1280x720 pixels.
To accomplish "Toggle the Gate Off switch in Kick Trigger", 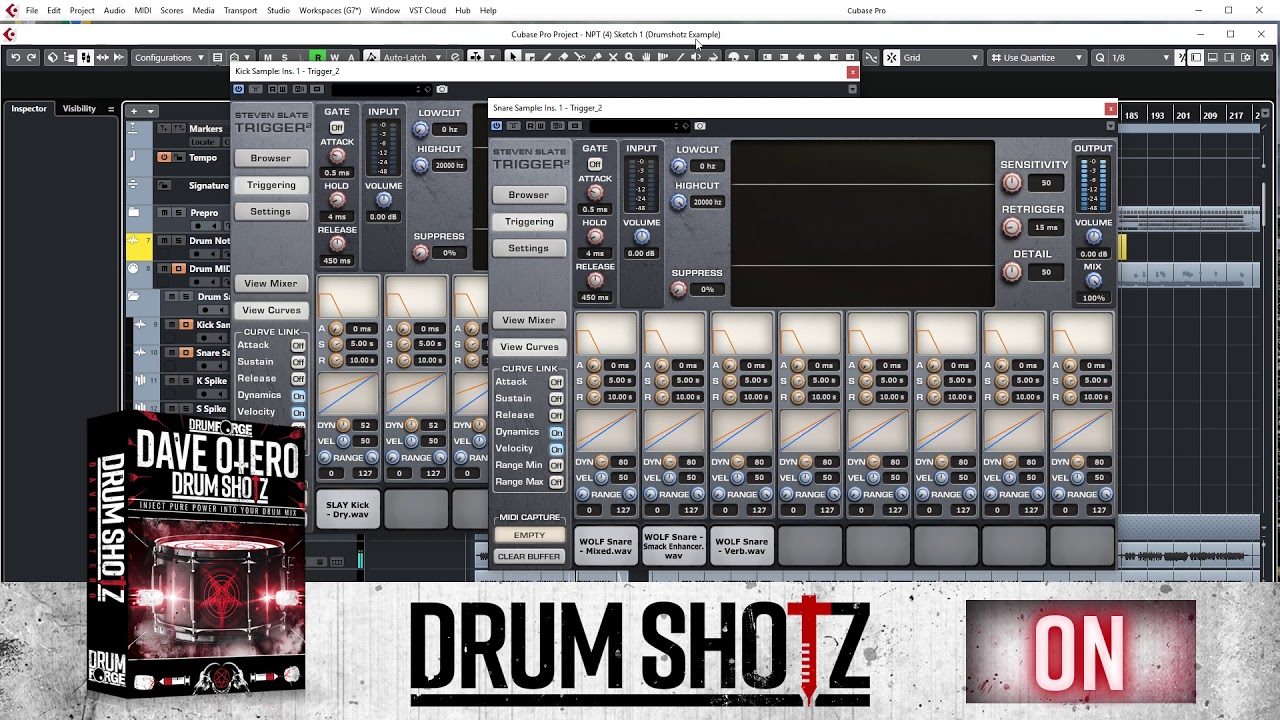I will (337, 128).
